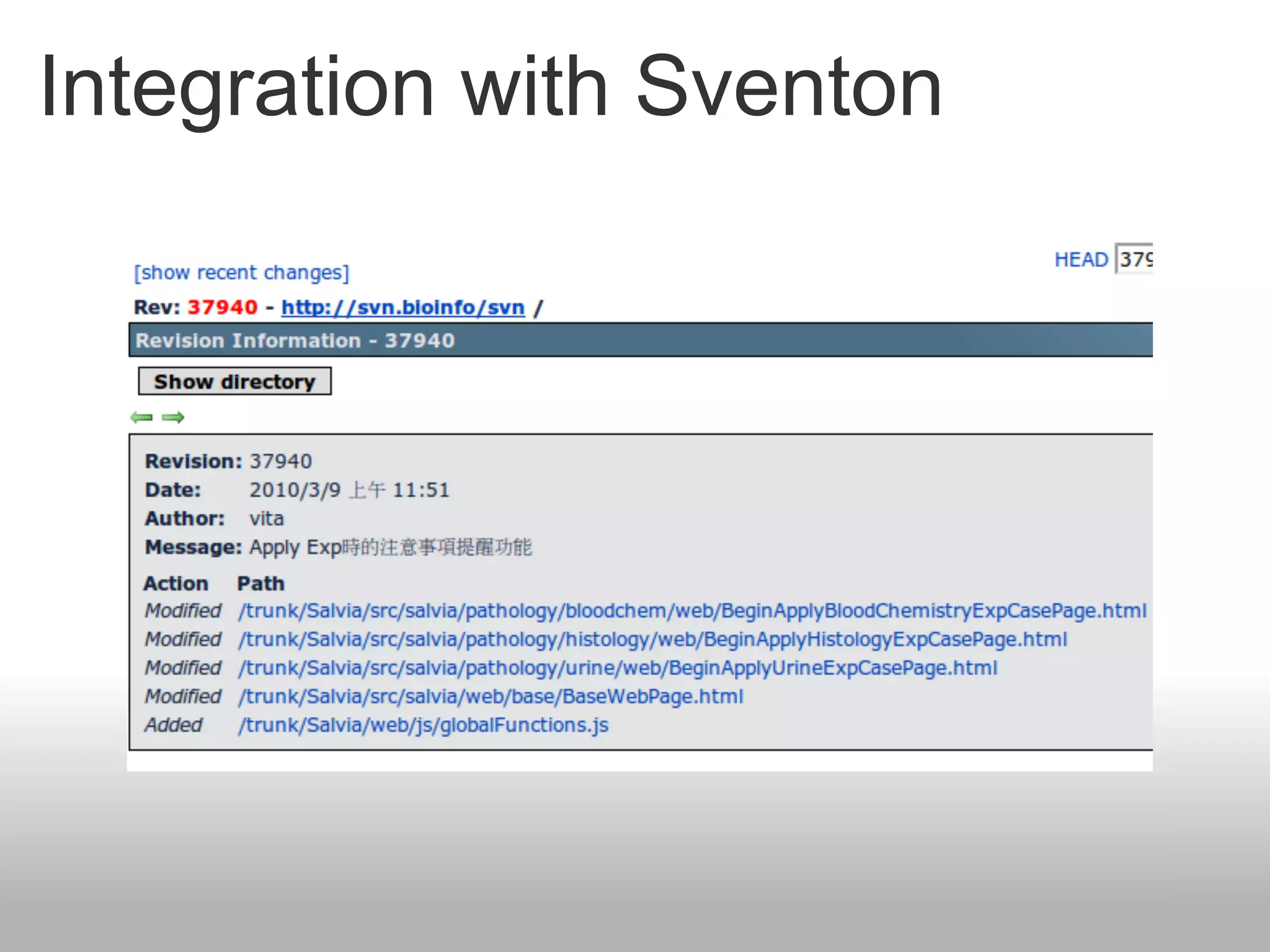This screenshot has width=1270, height=952.
Task: Click the green previous revision arrow
Action: [x=141, y=417]
